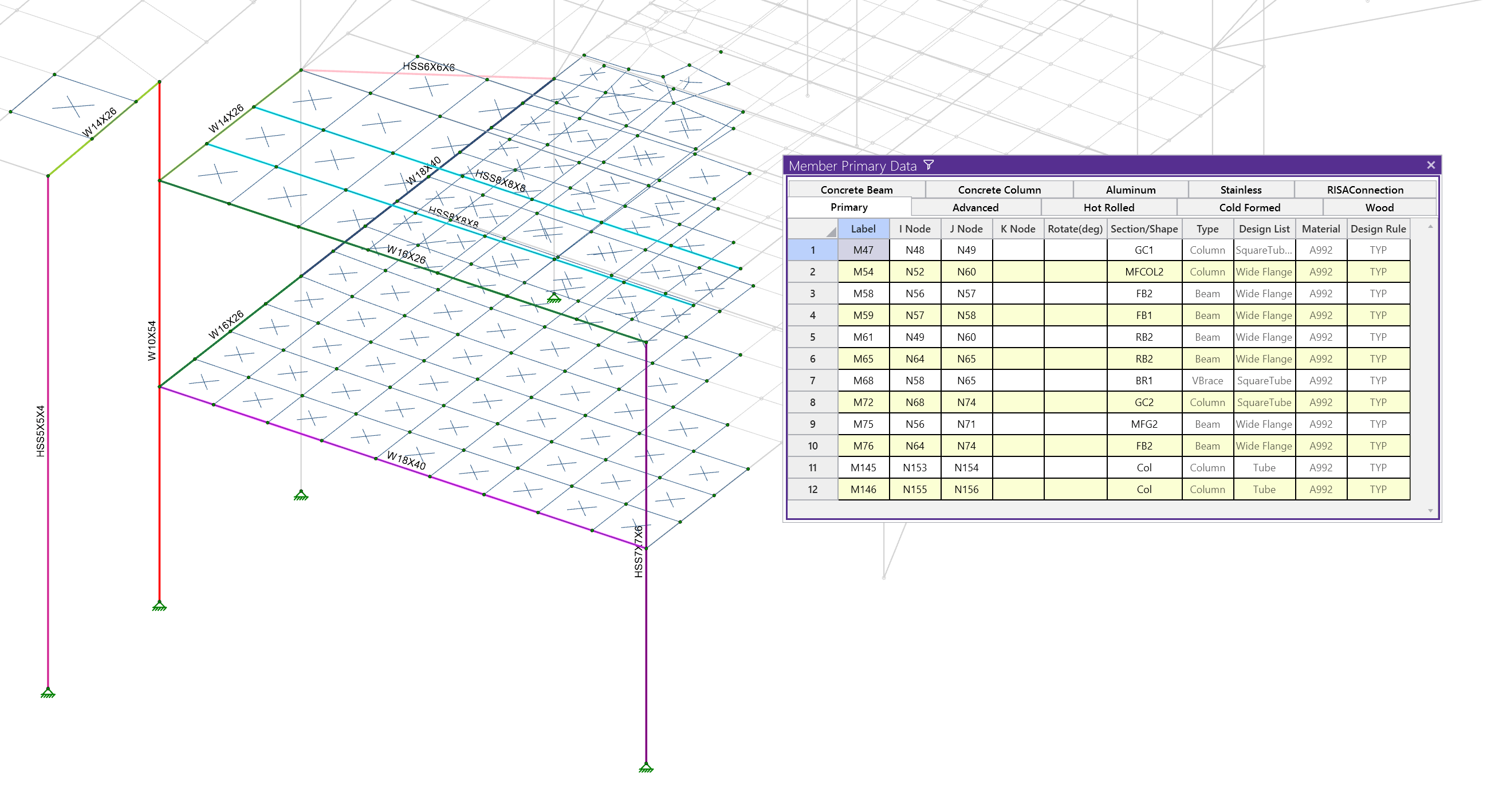Click the select-all corner triangle of spreadsheet
The image size is (1487, 812).
[831, 231]
